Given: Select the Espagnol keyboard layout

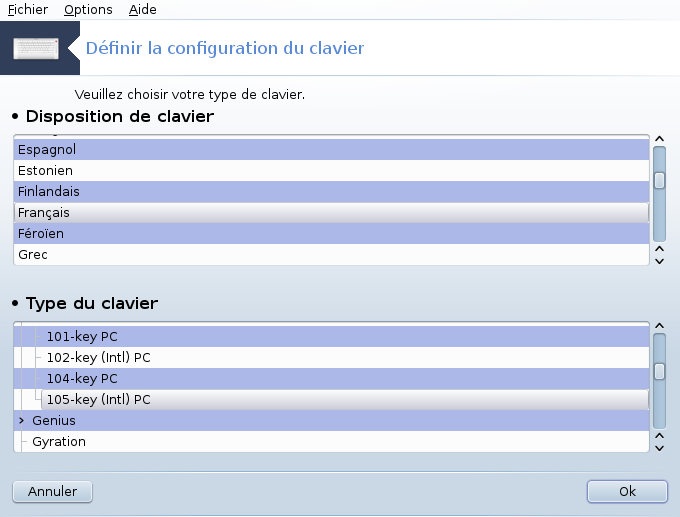Looking at the screenshot, I should [331, 150].
